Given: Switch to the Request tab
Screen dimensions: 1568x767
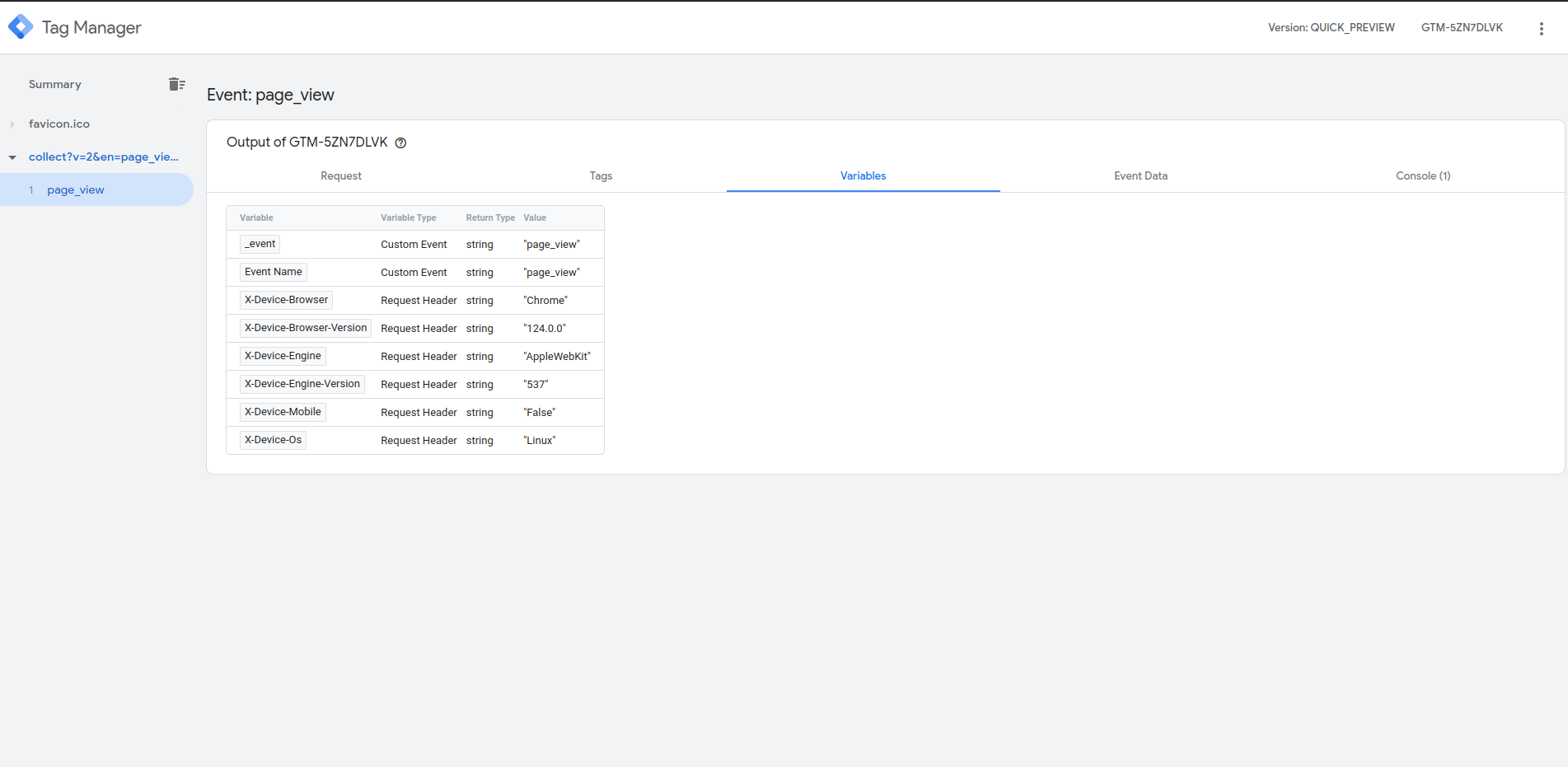Looking at the screenshot, I should pos(340,175).
